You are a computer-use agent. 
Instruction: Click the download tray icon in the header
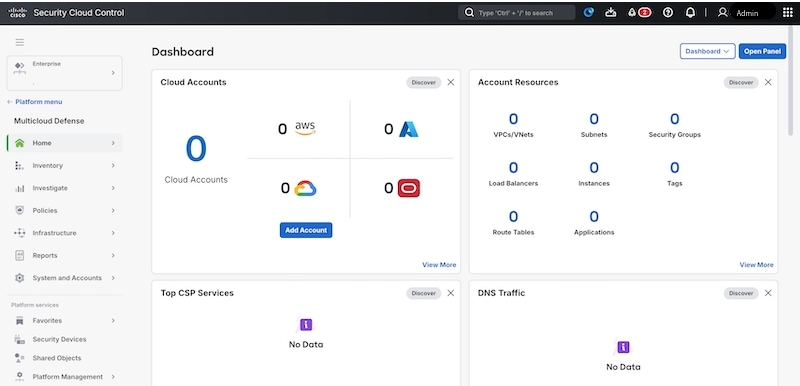coord(611,13)
